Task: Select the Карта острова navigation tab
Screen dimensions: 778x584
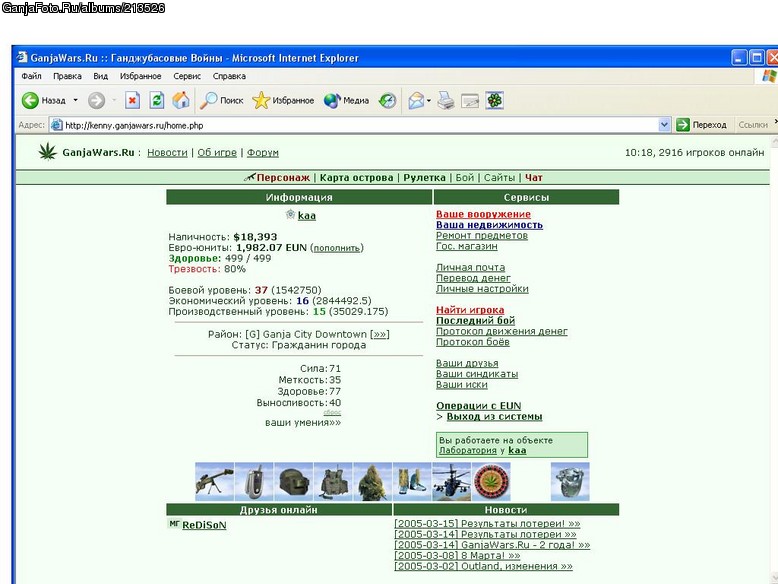Action: click(x=356, y=178)
